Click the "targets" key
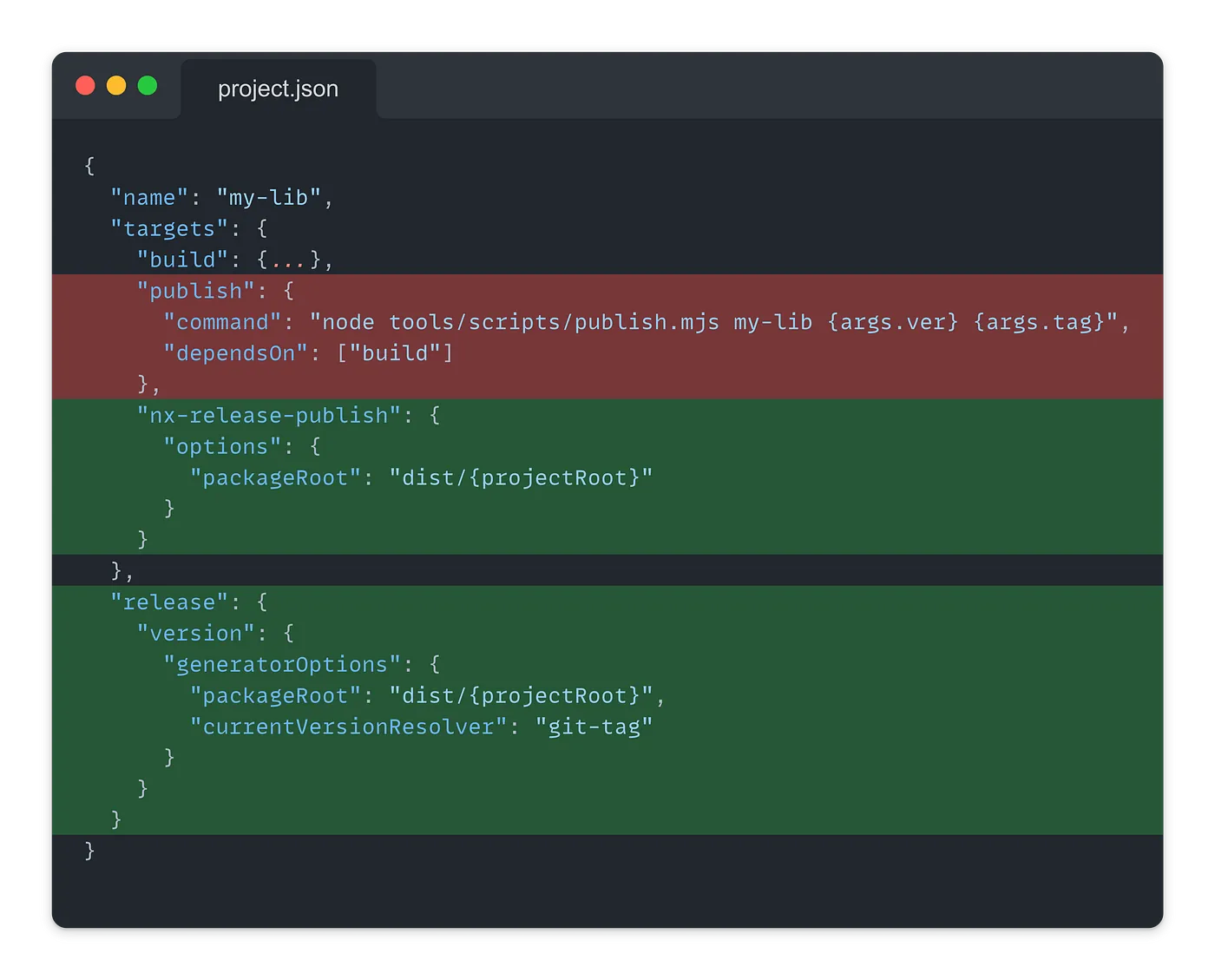Screen dimensions: 1215x980 coord(169,228)
